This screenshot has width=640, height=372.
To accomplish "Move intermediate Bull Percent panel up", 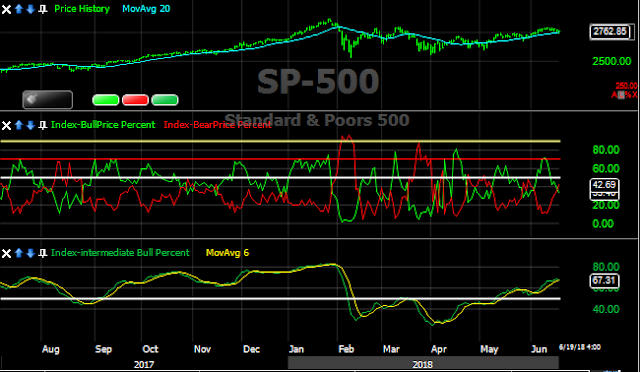I will (x=18, y=253).
